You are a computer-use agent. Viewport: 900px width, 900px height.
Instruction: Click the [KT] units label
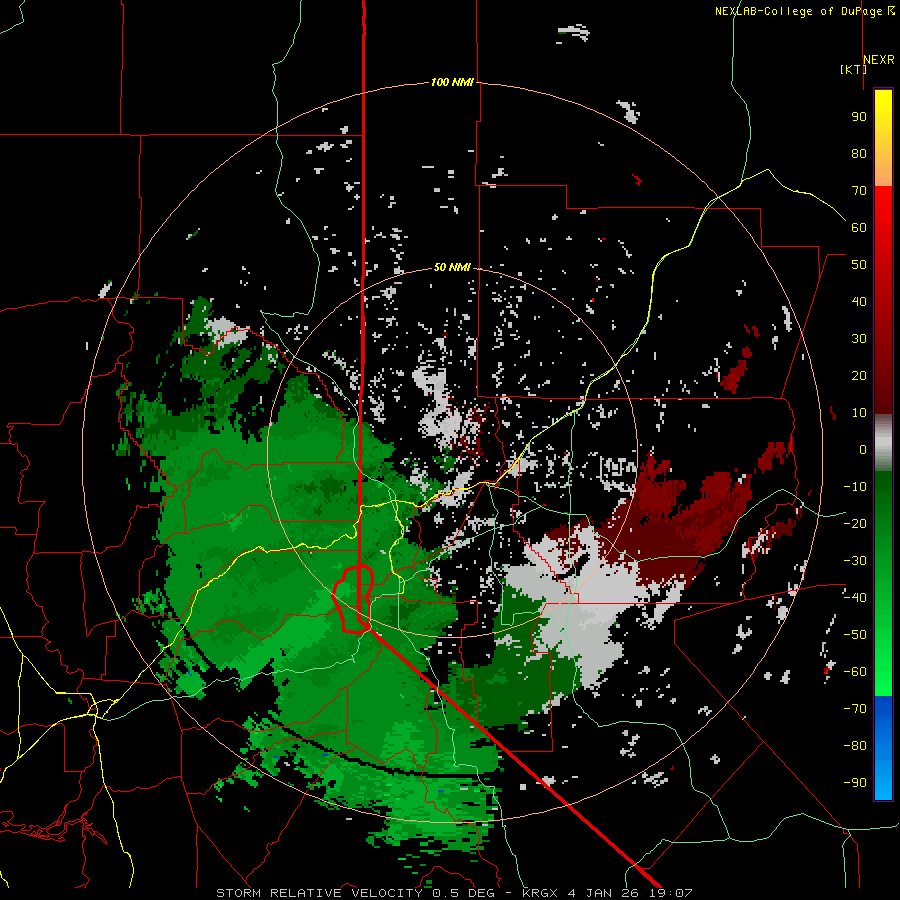click(854, 69)
